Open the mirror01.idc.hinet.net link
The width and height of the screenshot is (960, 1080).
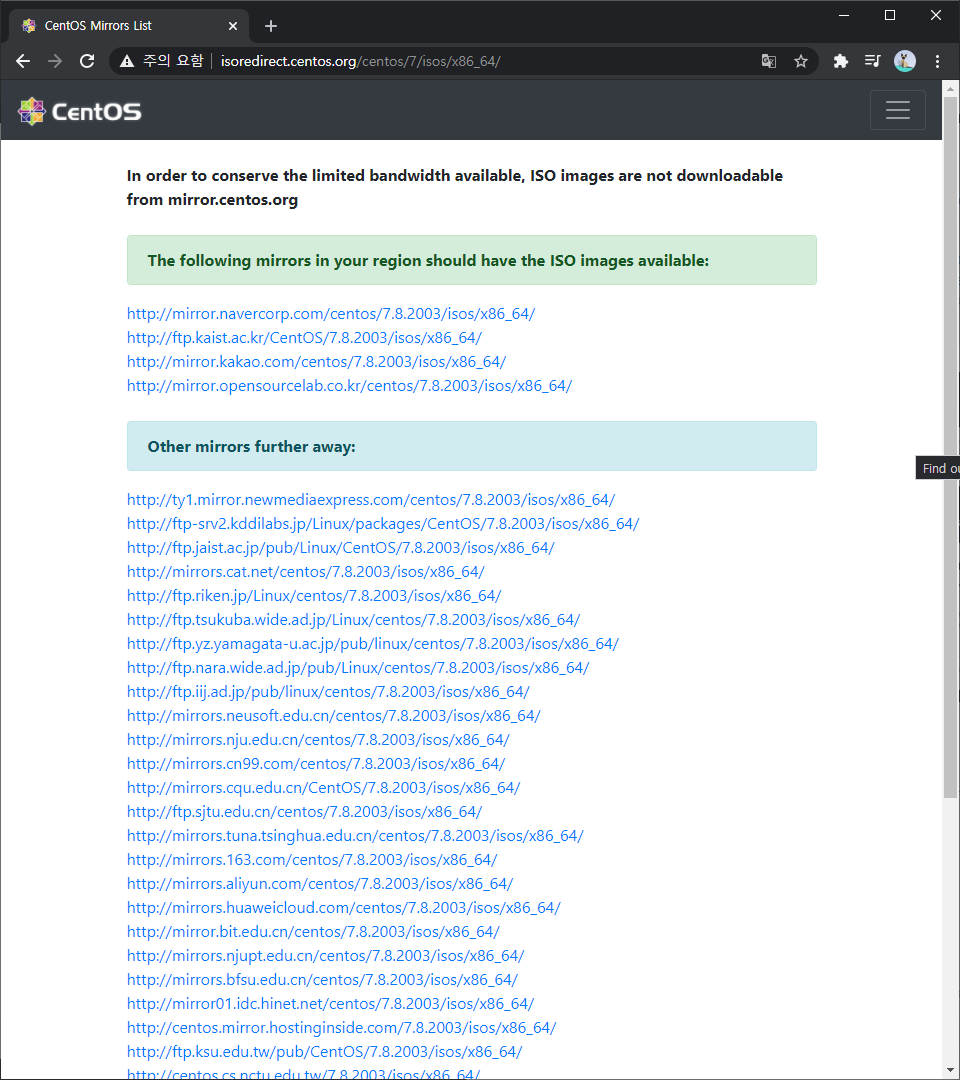tap(330, 1004)
